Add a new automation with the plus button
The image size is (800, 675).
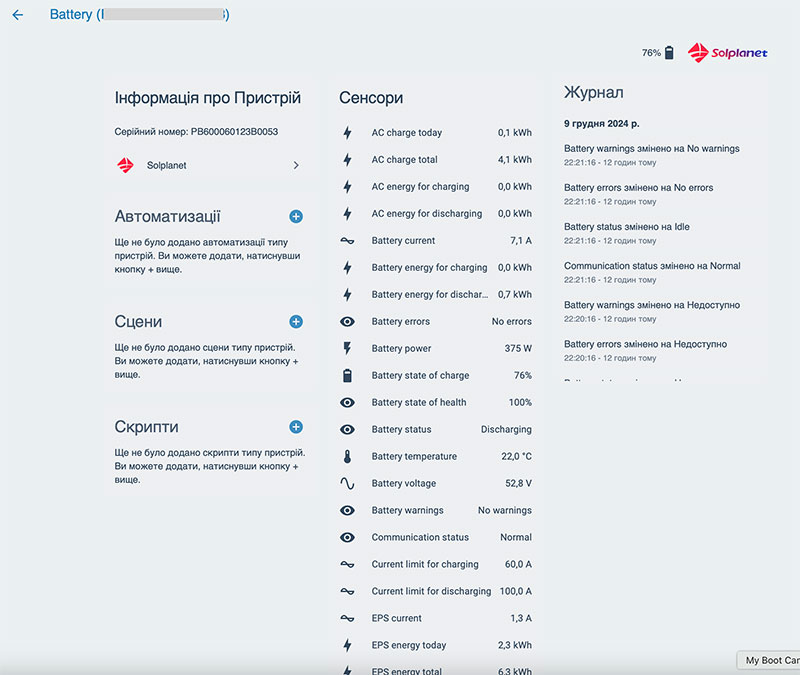pyautogui.click(x=296, y=217)
